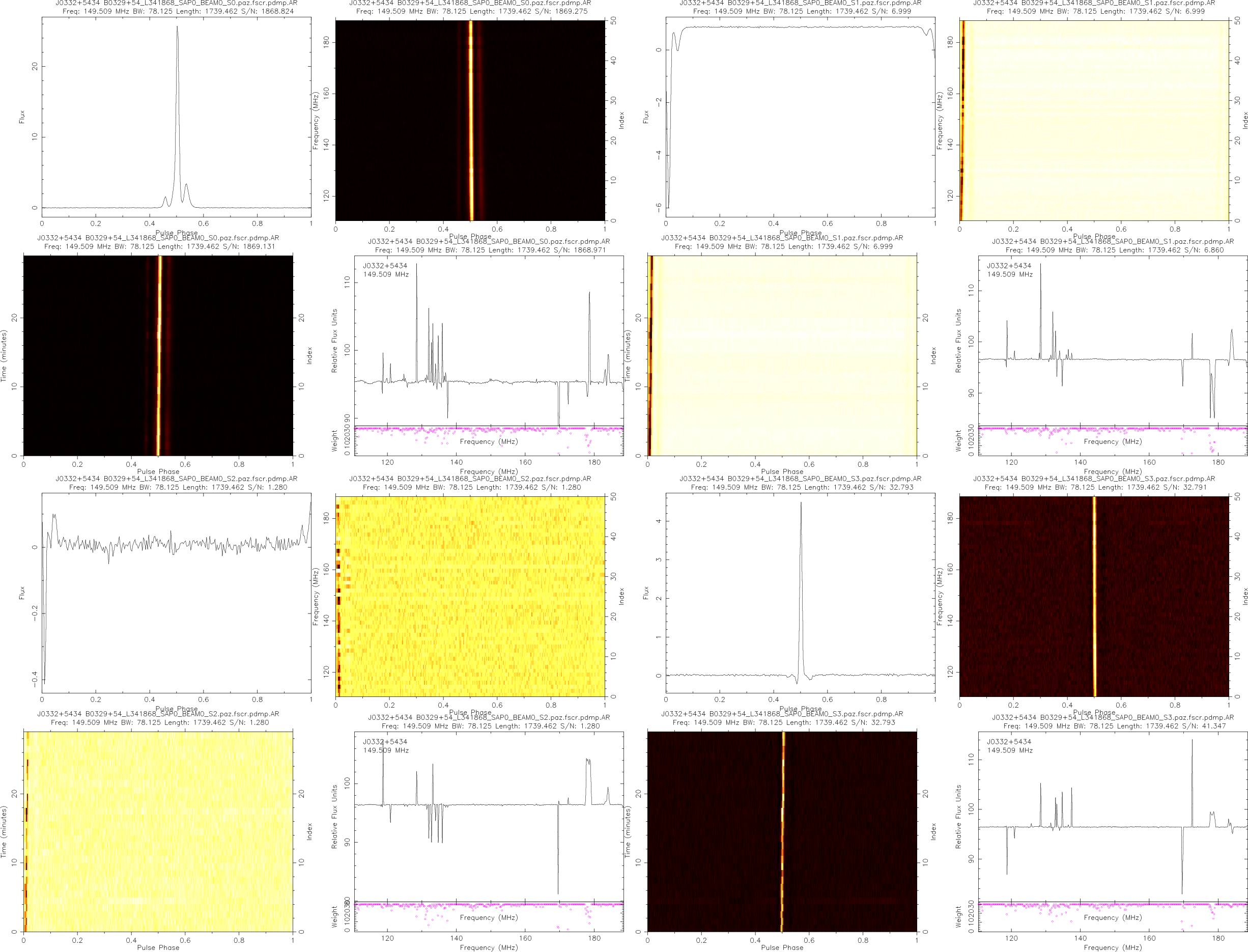The image size is (1248, 952).
Task: Select the S3 time versus phase heatmap
Action: pyautogui.click(x=782, y=831)
